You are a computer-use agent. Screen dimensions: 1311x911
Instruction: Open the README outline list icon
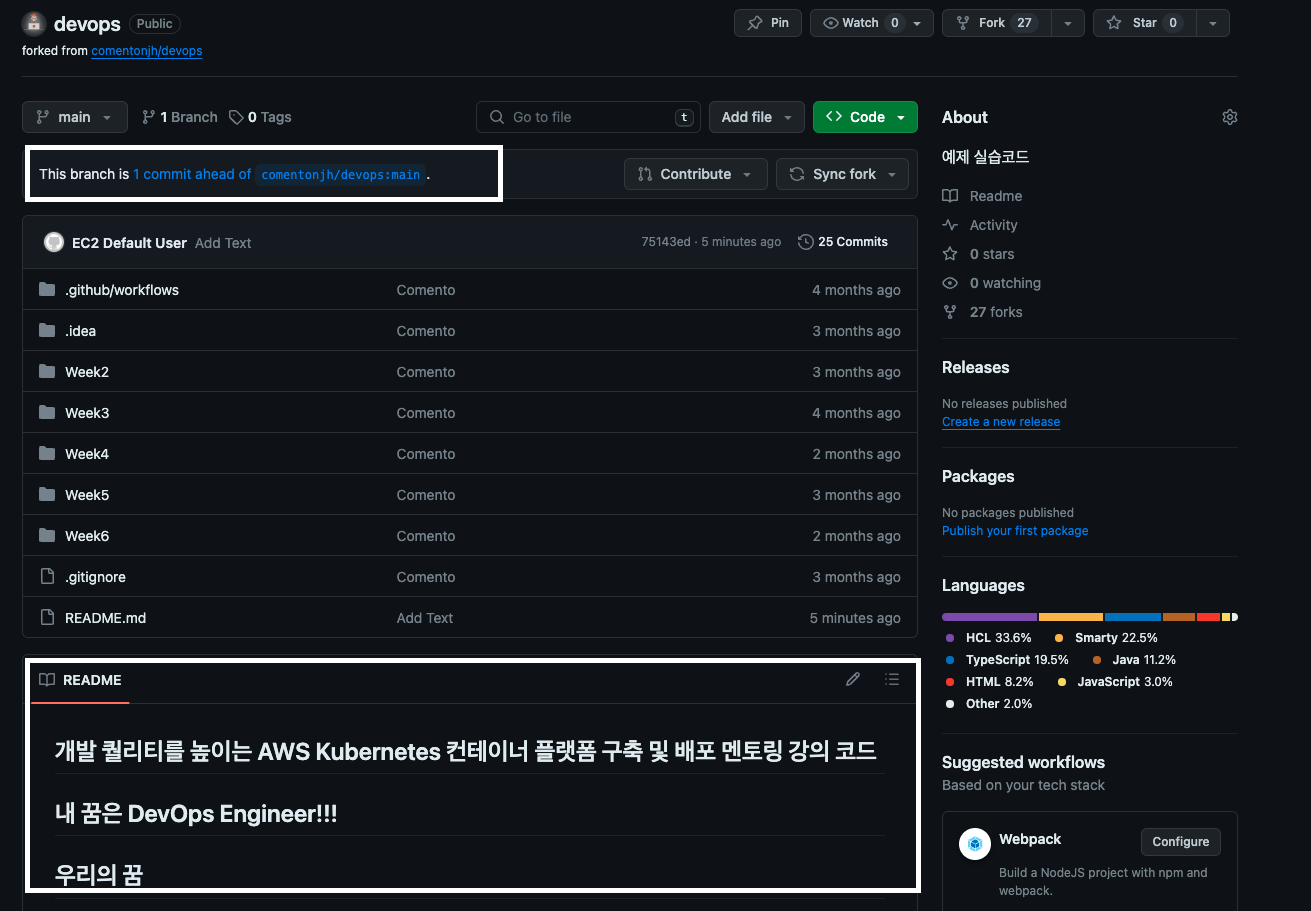(x=892, y=680)
